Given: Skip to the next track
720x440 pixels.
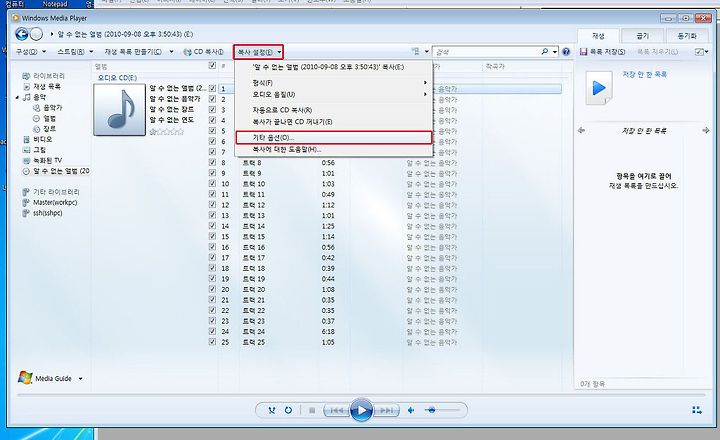Looking at the screenshot, I should click(386, 410).
